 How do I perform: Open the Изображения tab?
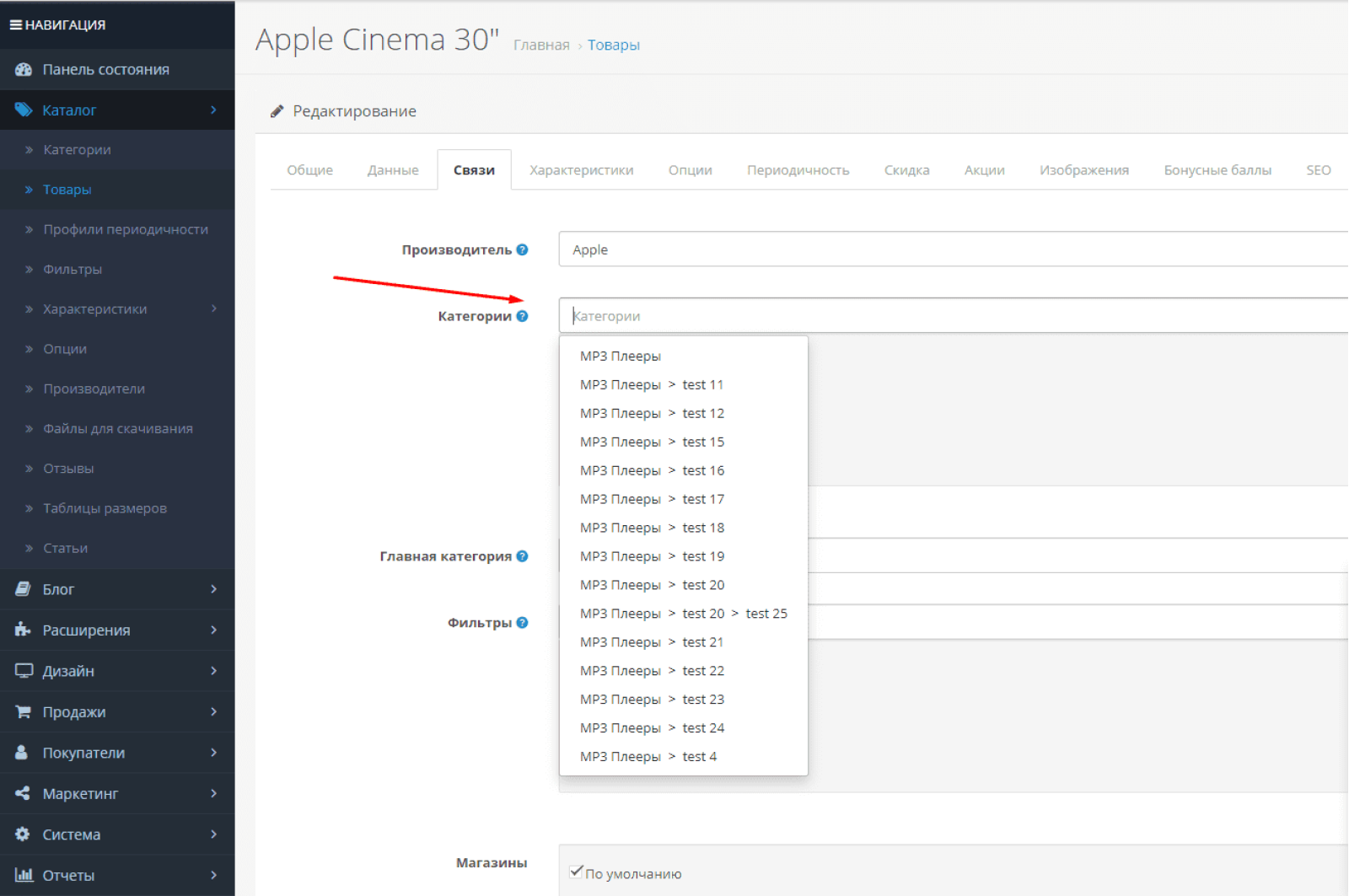click(x=1083, y=170)
